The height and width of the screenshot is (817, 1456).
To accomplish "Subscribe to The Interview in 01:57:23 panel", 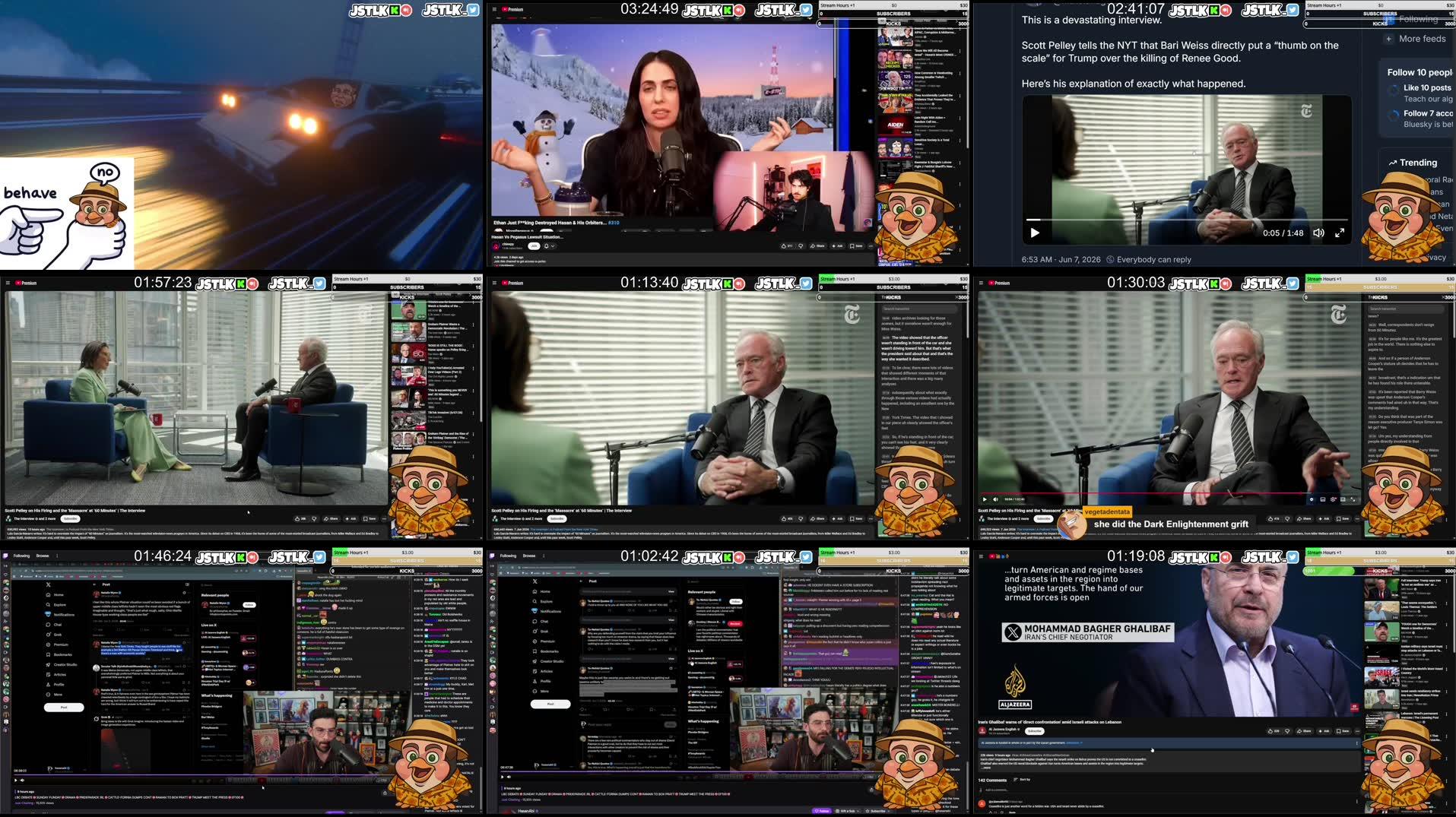I will point(70,518).
